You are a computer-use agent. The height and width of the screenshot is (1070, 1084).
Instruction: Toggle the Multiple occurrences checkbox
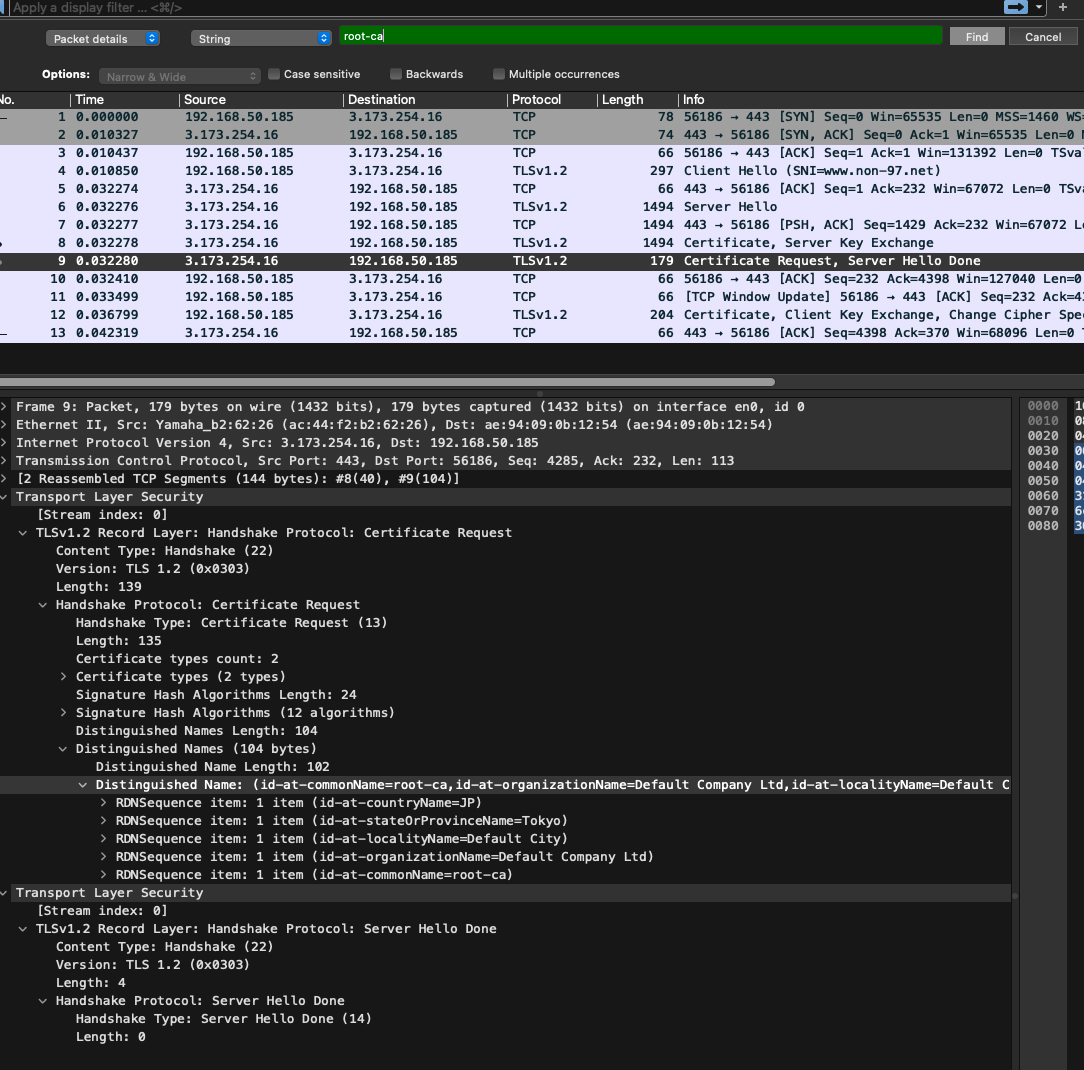click(499, 74)
